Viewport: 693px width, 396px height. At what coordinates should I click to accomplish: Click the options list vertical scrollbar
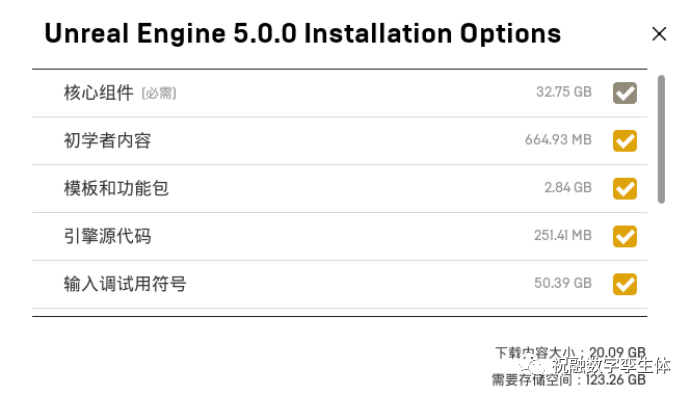pos(661,139)
